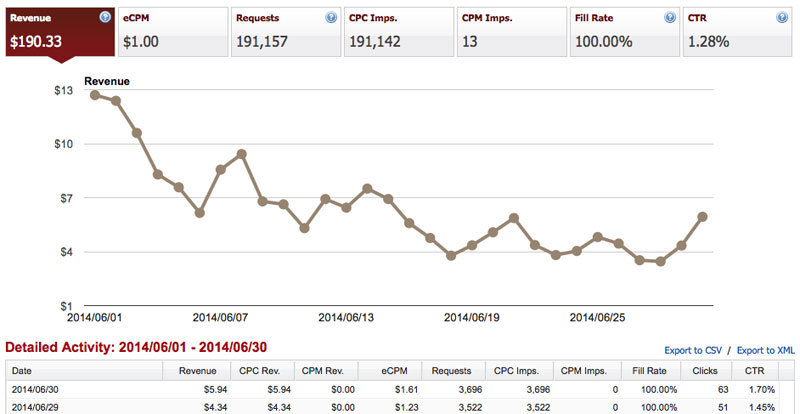The image size is (800, 414).
Task: Click Export to XML link
Action: (x=766, y=351)
